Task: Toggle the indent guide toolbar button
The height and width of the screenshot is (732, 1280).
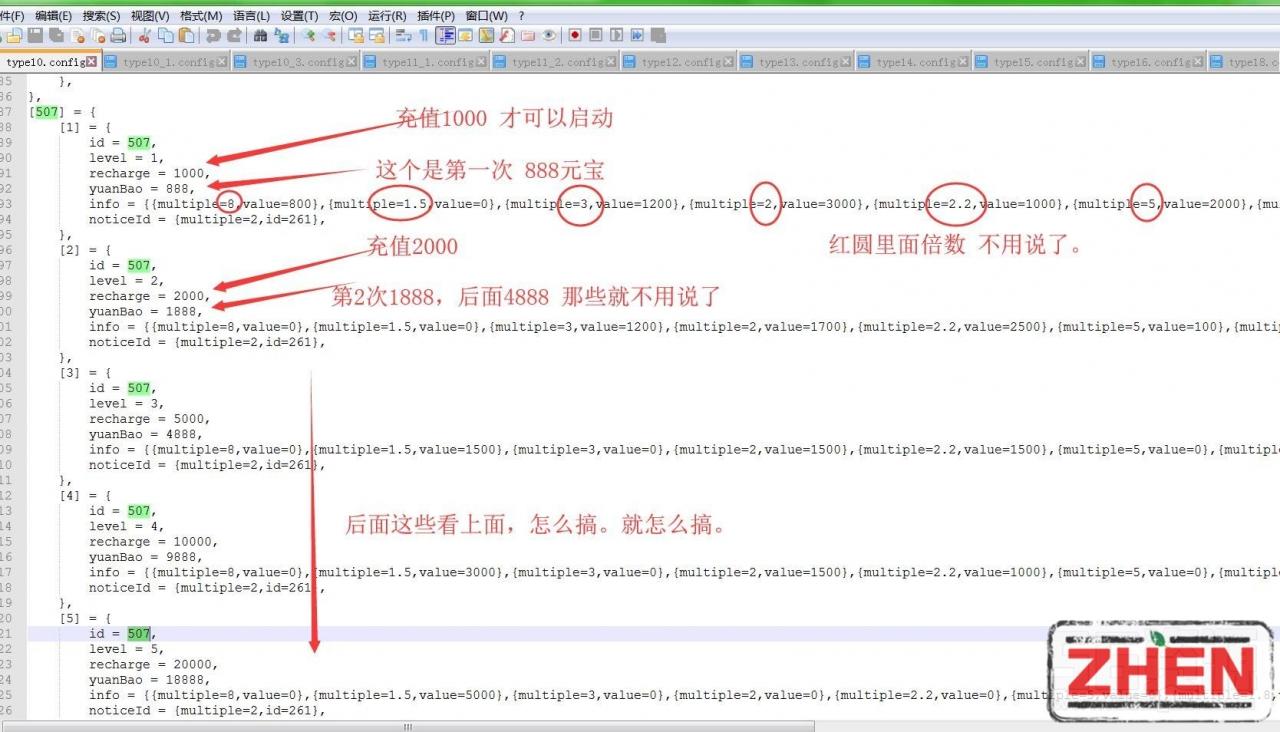Action: click(x=445, y=35)
